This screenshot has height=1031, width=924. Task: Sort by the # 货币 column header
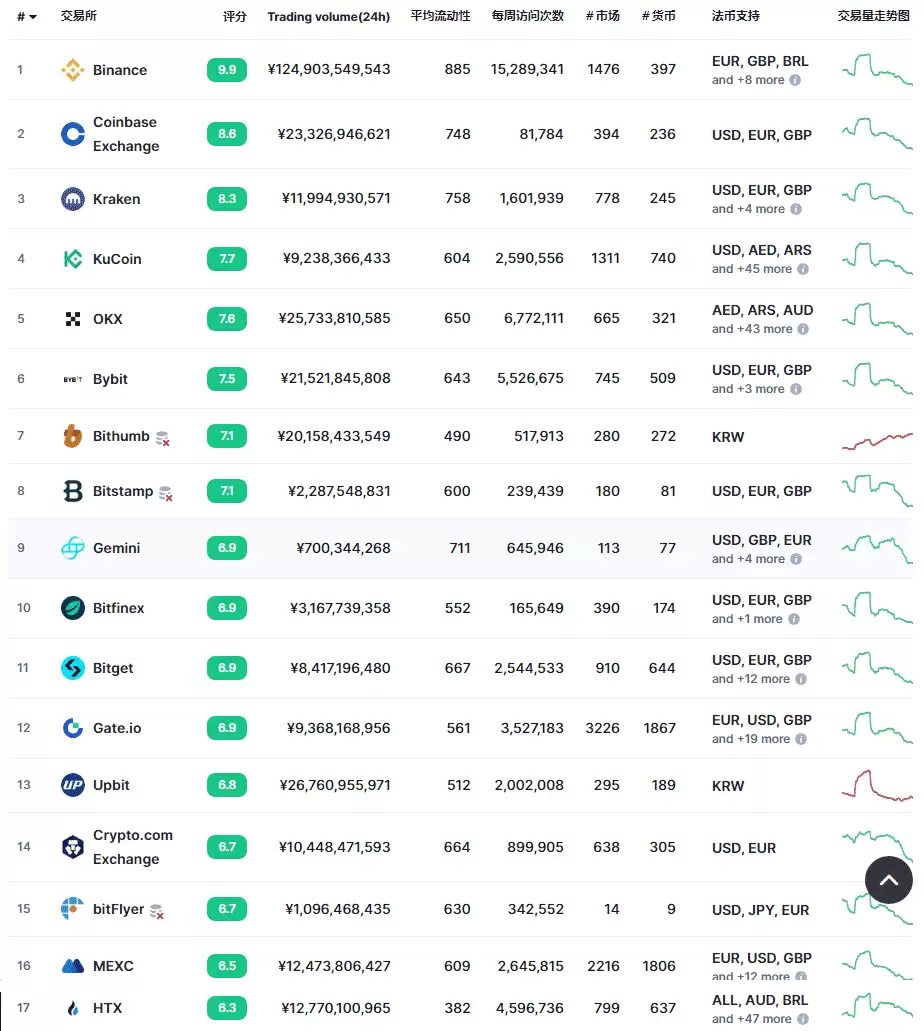click(x=658, y=16)
